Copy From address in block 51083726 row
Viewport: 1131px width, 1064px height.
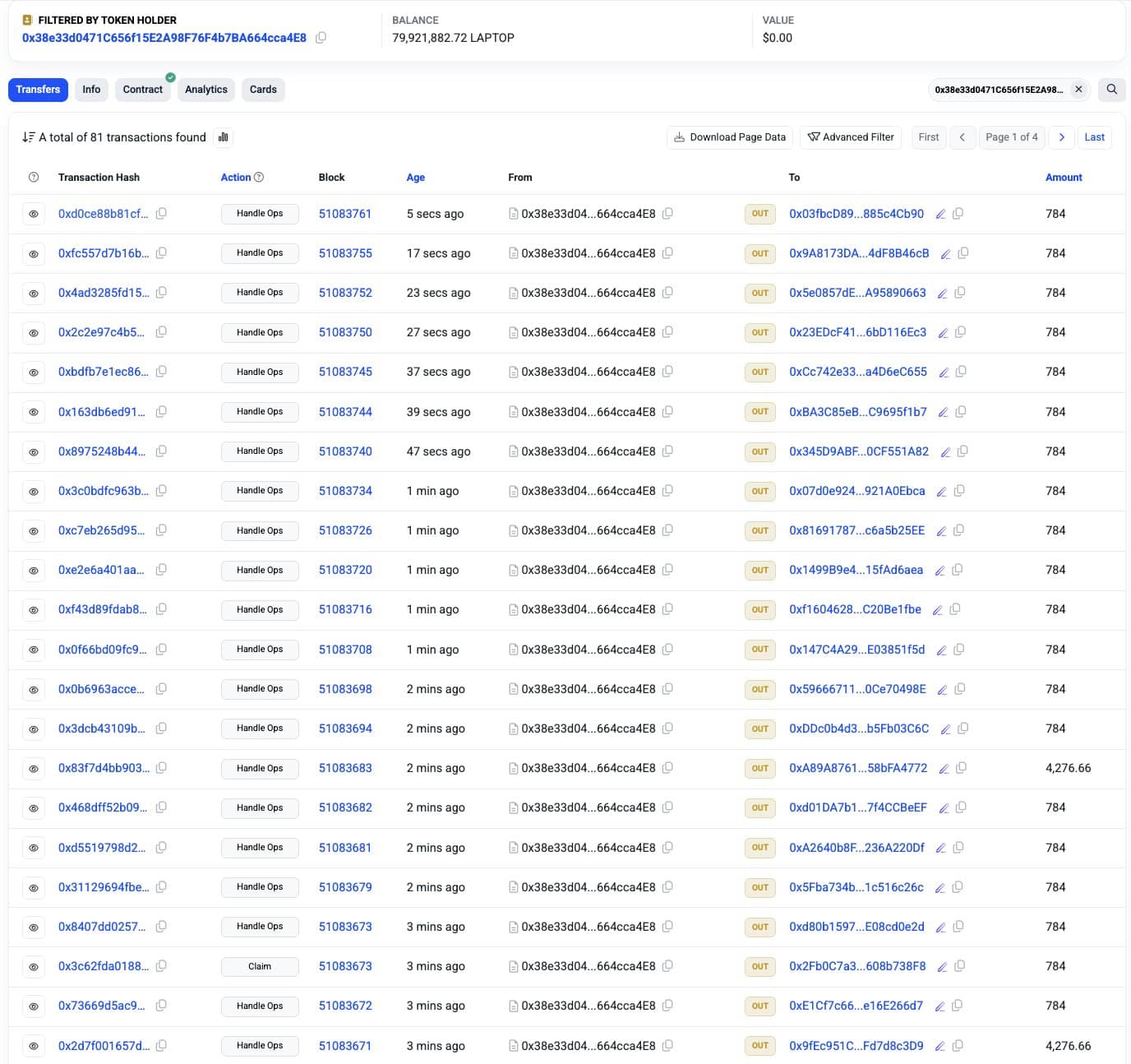667,530
